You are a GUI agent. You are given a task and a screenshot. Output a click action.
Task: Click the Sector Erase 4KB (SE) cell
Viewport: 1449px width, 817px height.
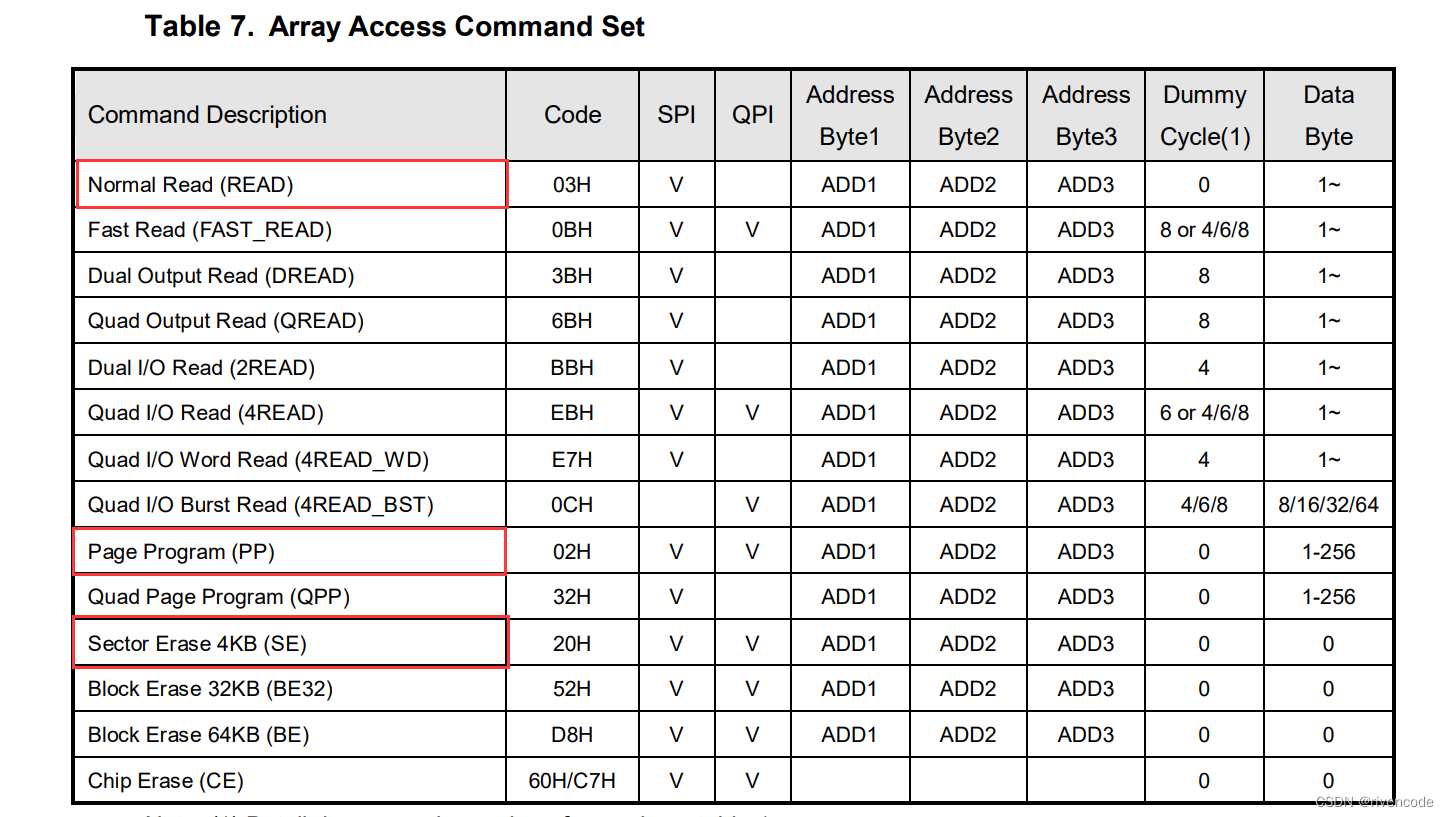tap(197, 644)
